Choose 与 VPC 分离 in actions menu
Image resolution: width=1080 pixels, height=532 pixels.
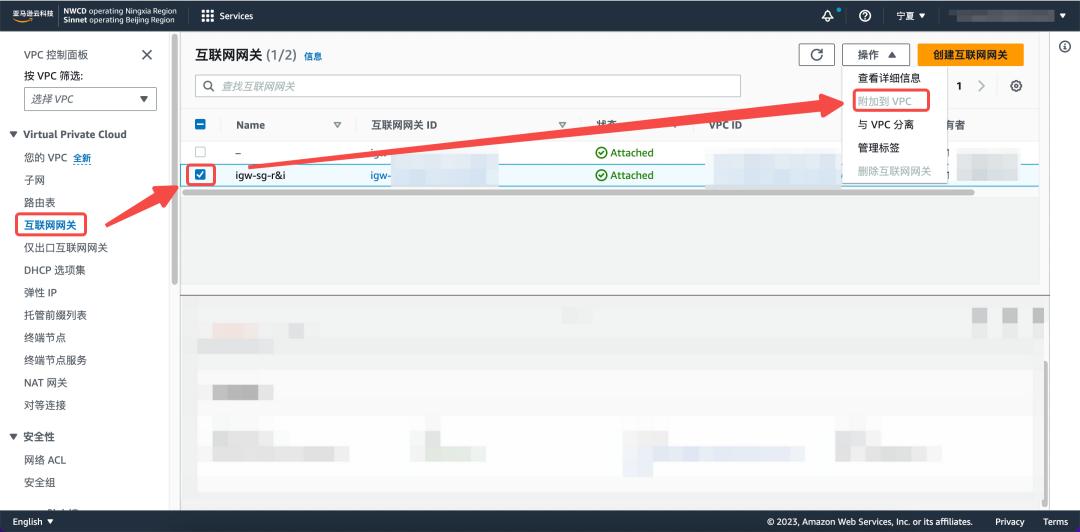[x=886, y=125]
